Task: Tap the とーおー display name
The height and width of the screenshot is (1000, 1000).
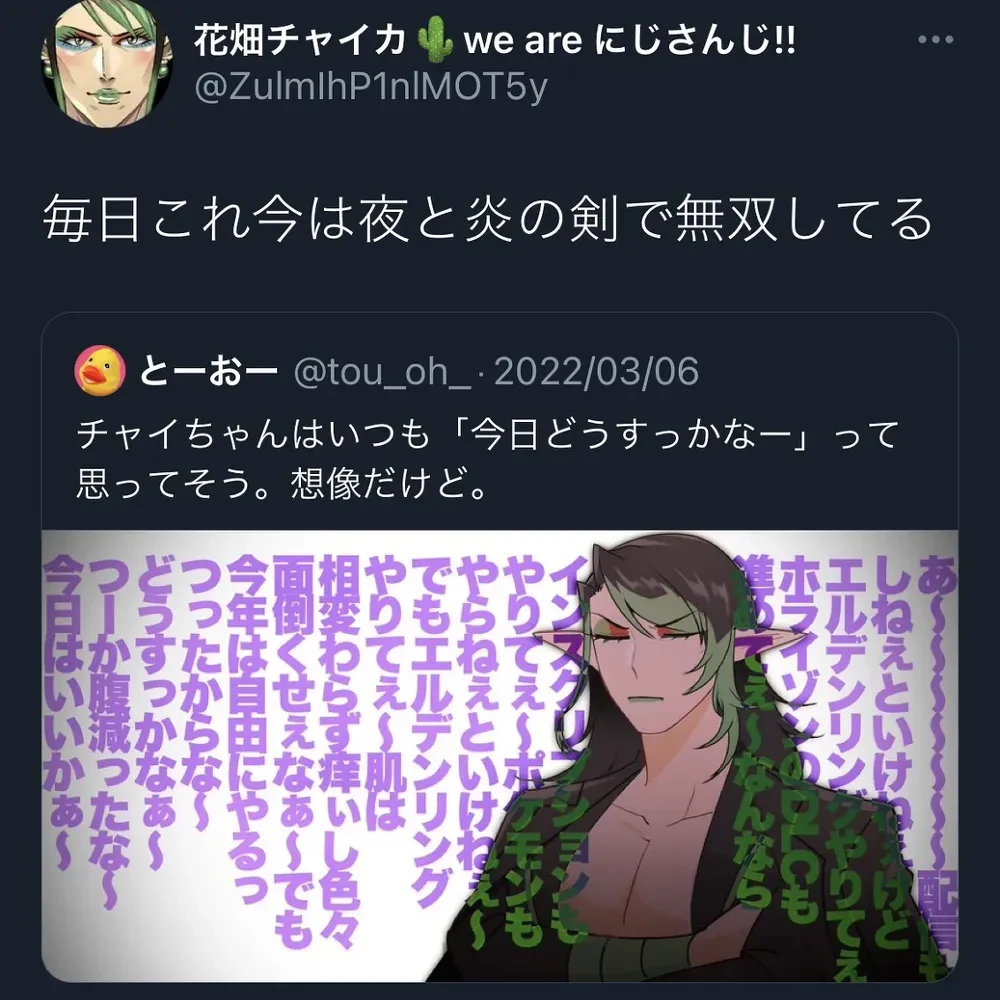Action: click(x=208, y=372)
